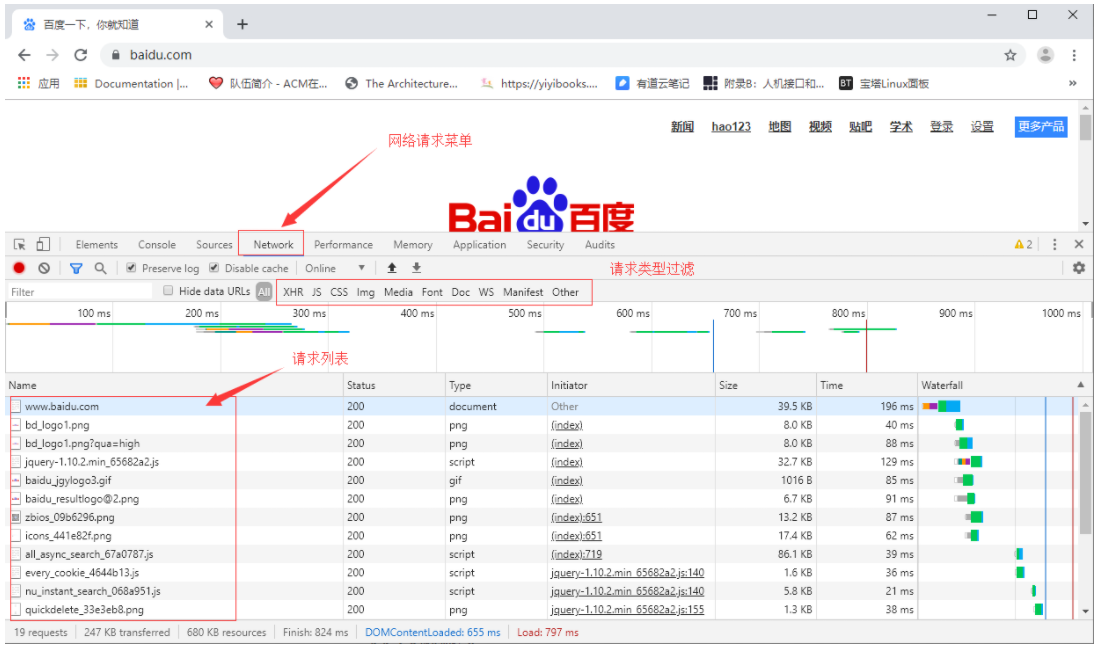Open network settings gear icon
1098x649 pixels.
point(1078,268)
